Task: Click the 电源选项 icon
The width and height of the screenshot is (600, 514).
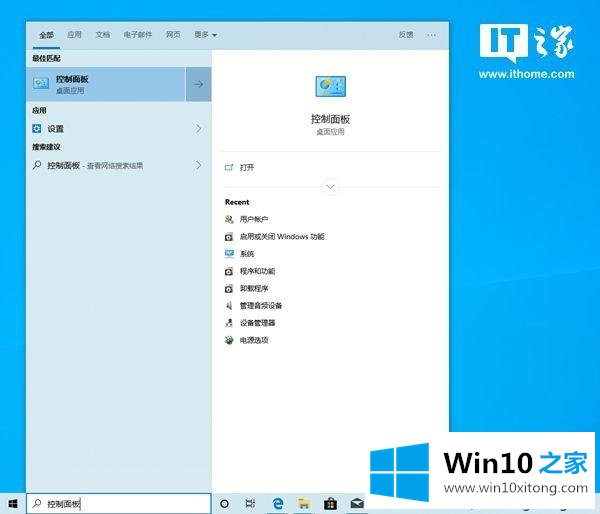Action: click(229, 340)
